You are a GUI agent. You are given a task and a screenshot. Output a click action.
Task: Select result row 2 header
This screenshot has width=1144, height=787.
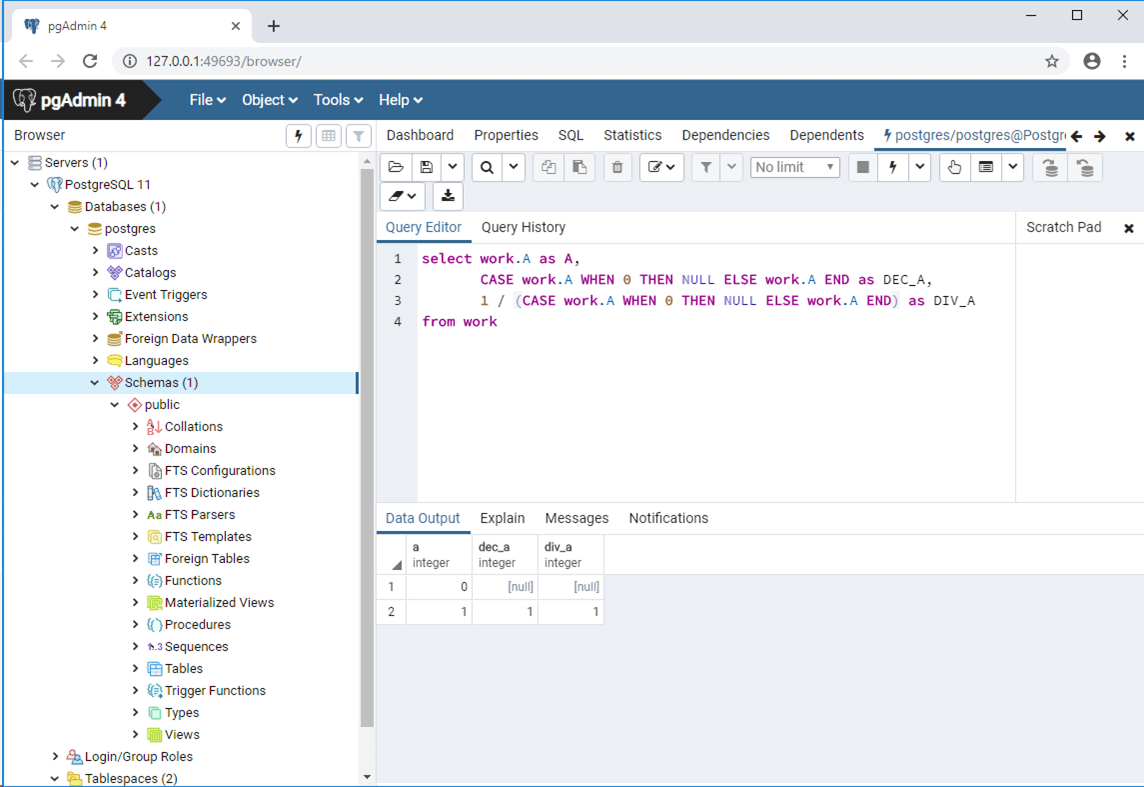pos(391,611)
